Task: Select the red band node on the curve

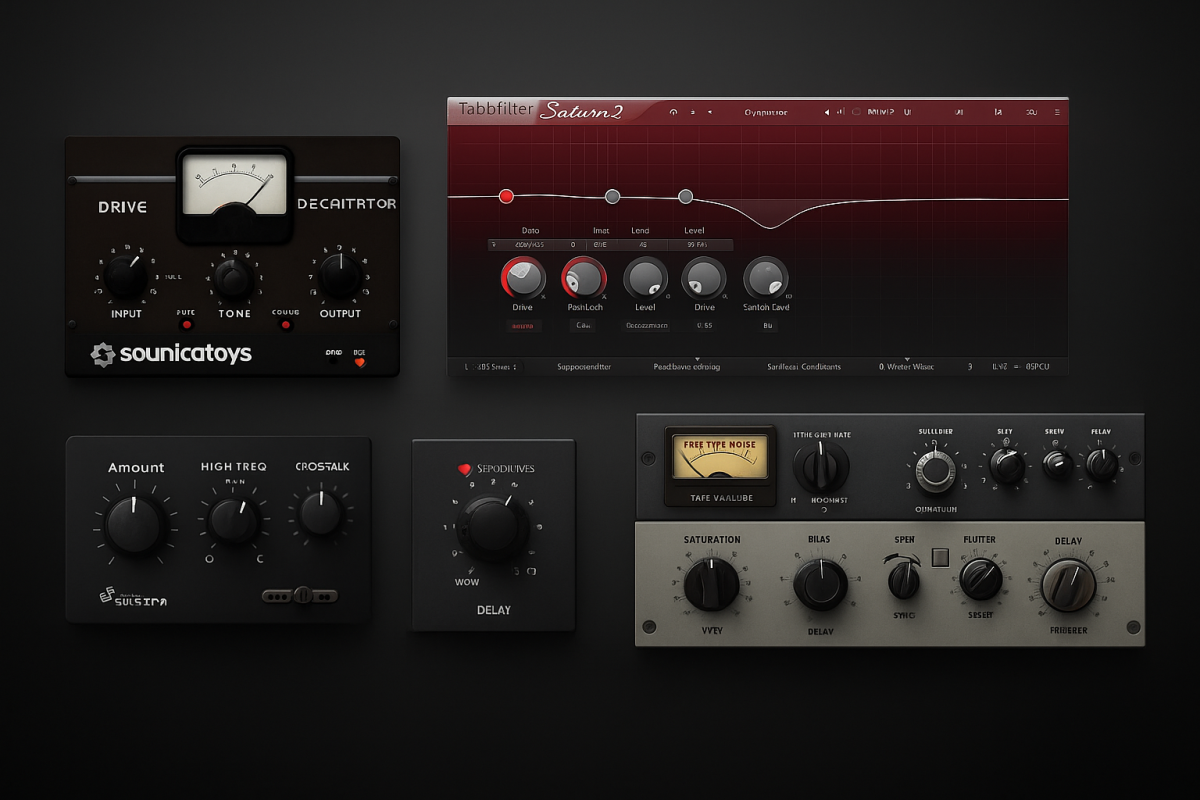Action: pyautogui.click(x=506, y=196)
